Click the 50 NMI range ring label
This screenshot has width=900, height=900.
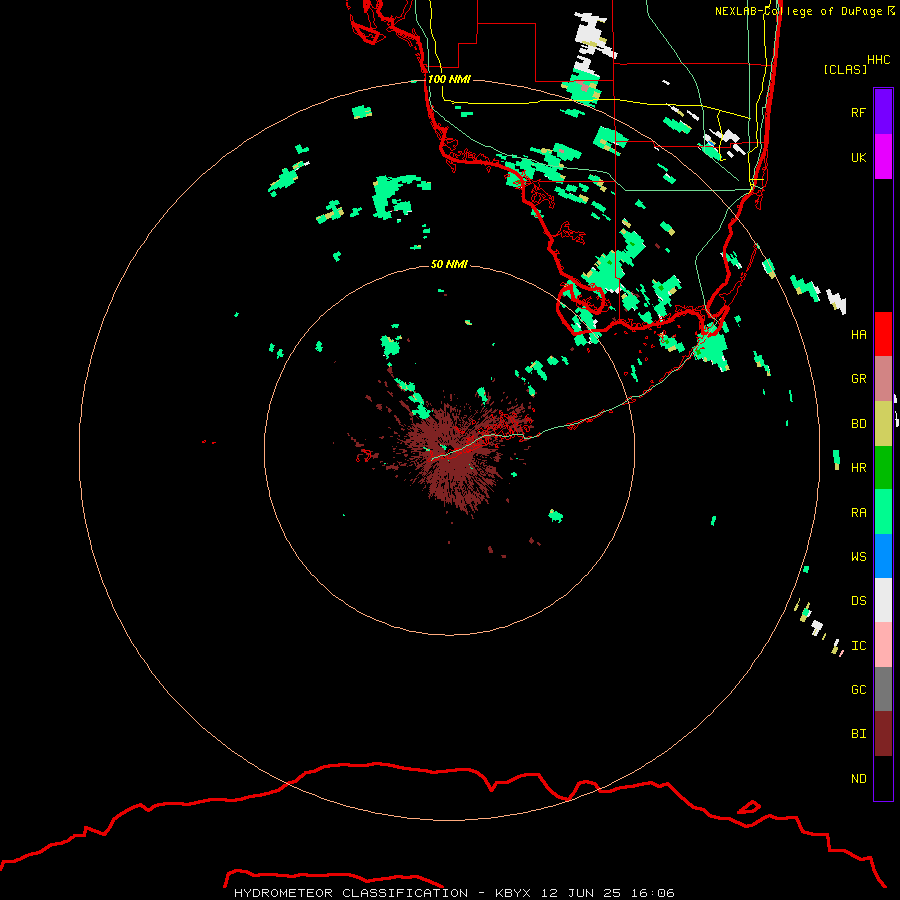tap(449, 264)
